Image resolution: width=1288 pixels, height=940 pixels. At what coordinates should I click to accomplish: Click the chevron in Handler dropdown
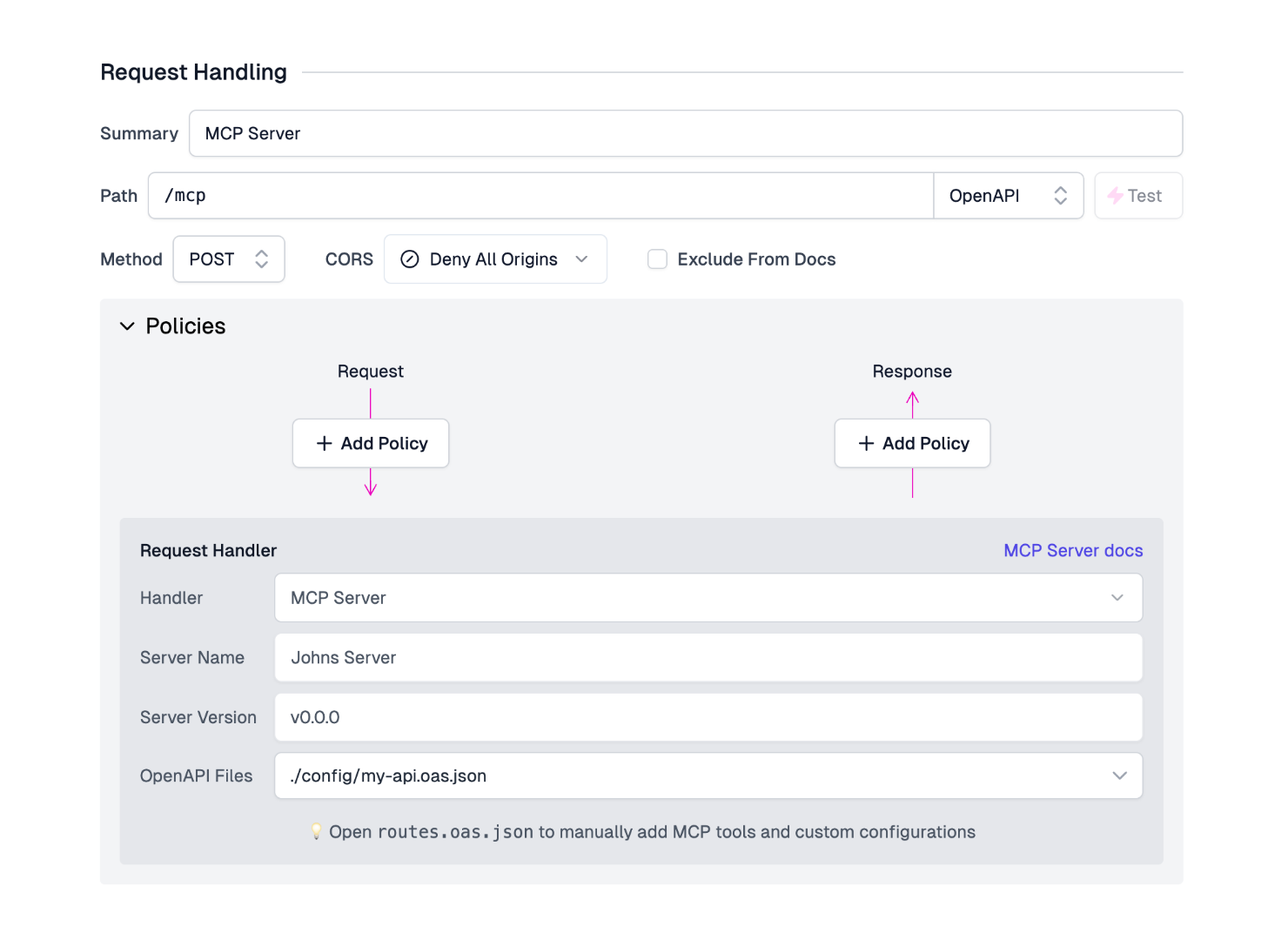tap(1117, 598)
